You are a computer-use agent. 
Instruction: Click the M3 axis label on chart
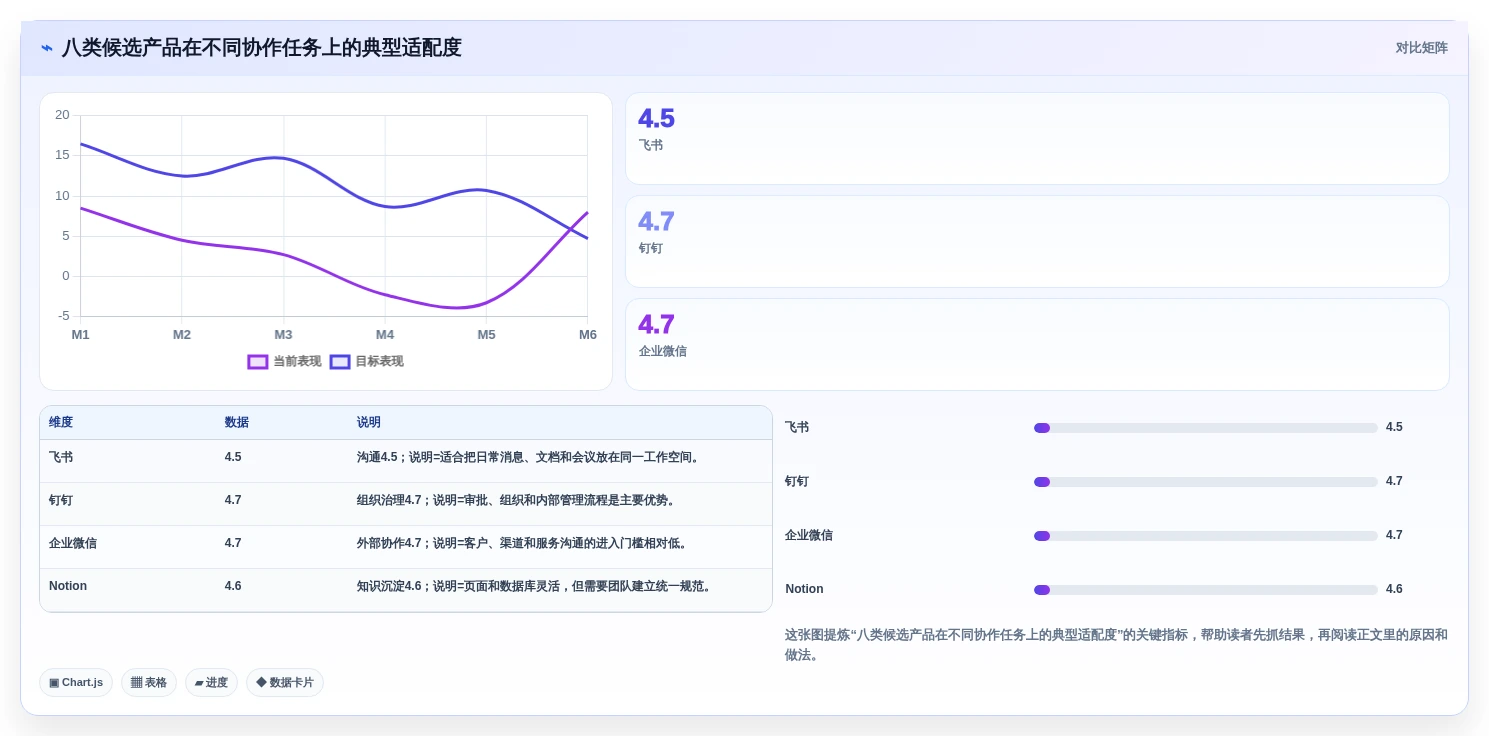[x=283, y=335]
